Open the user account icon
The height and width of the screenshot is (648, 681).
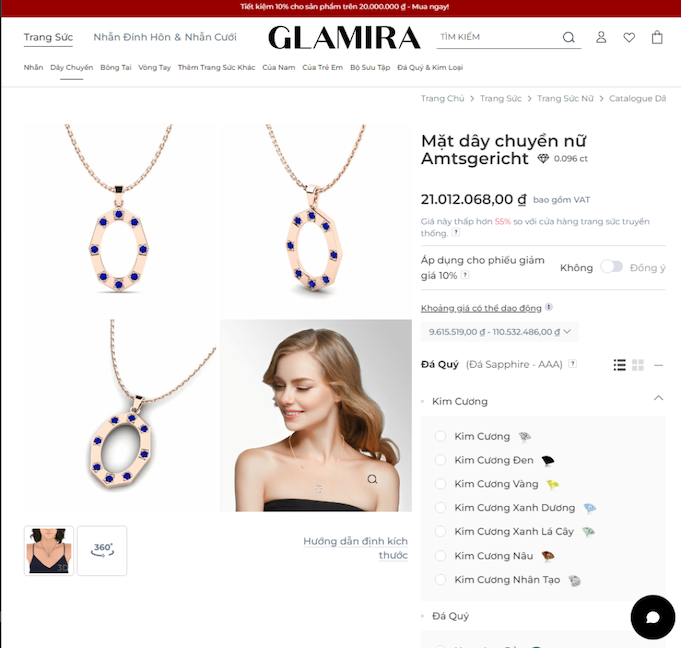point(601,37)
